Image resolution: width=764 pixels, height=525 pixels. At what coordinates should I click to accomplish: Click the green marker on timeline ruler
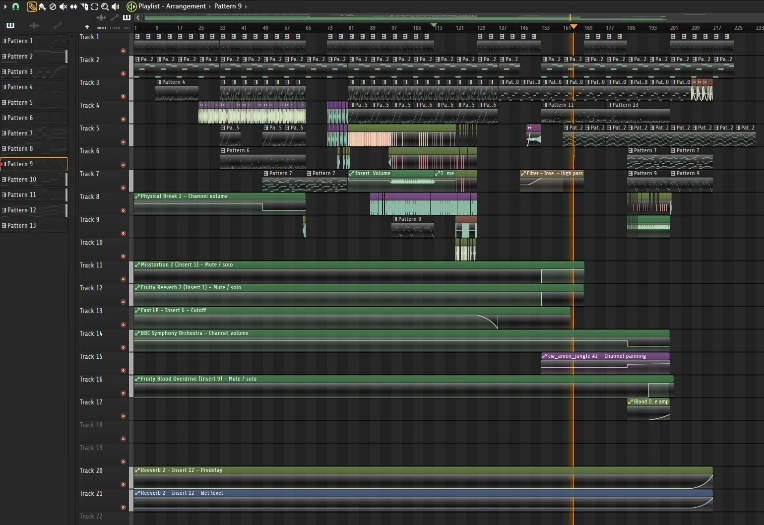pyautogui.click(x=434, y=25)
